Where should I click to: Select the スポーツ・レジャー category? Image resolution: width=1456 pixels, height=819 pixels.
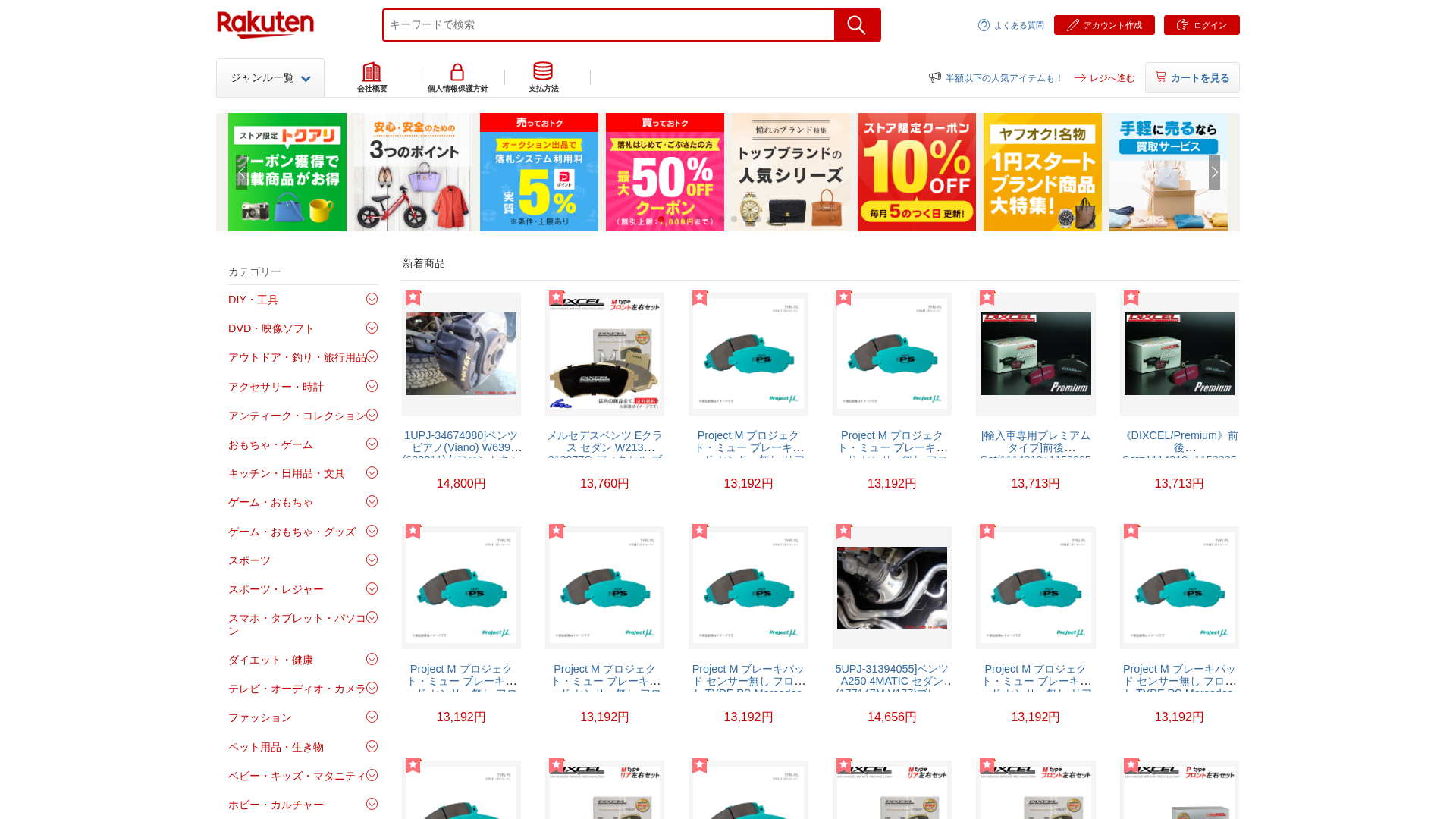[276, 589]
